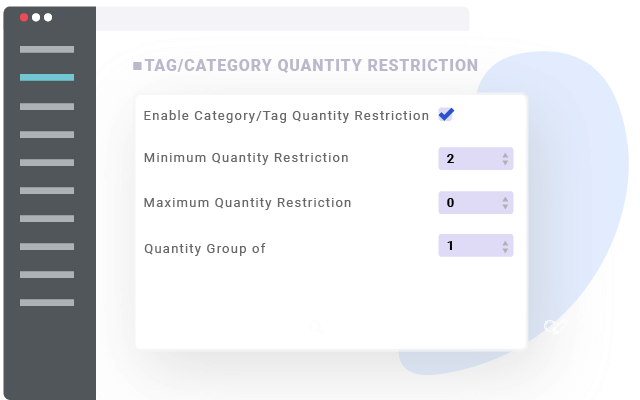Viewport: 640px width, 400px height.
Task: Increase Quantity Group of value up arrow
Action: click(x=506, y=242)
